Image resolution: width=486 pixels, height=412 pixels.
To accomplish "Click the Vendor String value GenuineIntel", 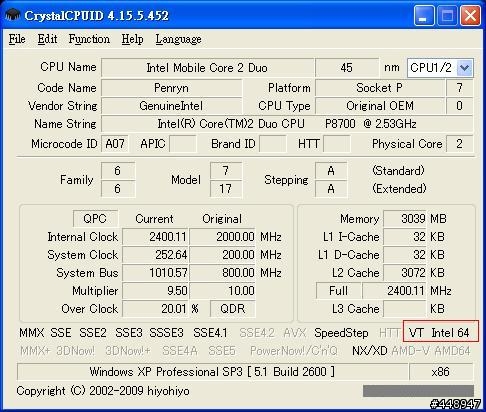I will (x=171, y=106).
